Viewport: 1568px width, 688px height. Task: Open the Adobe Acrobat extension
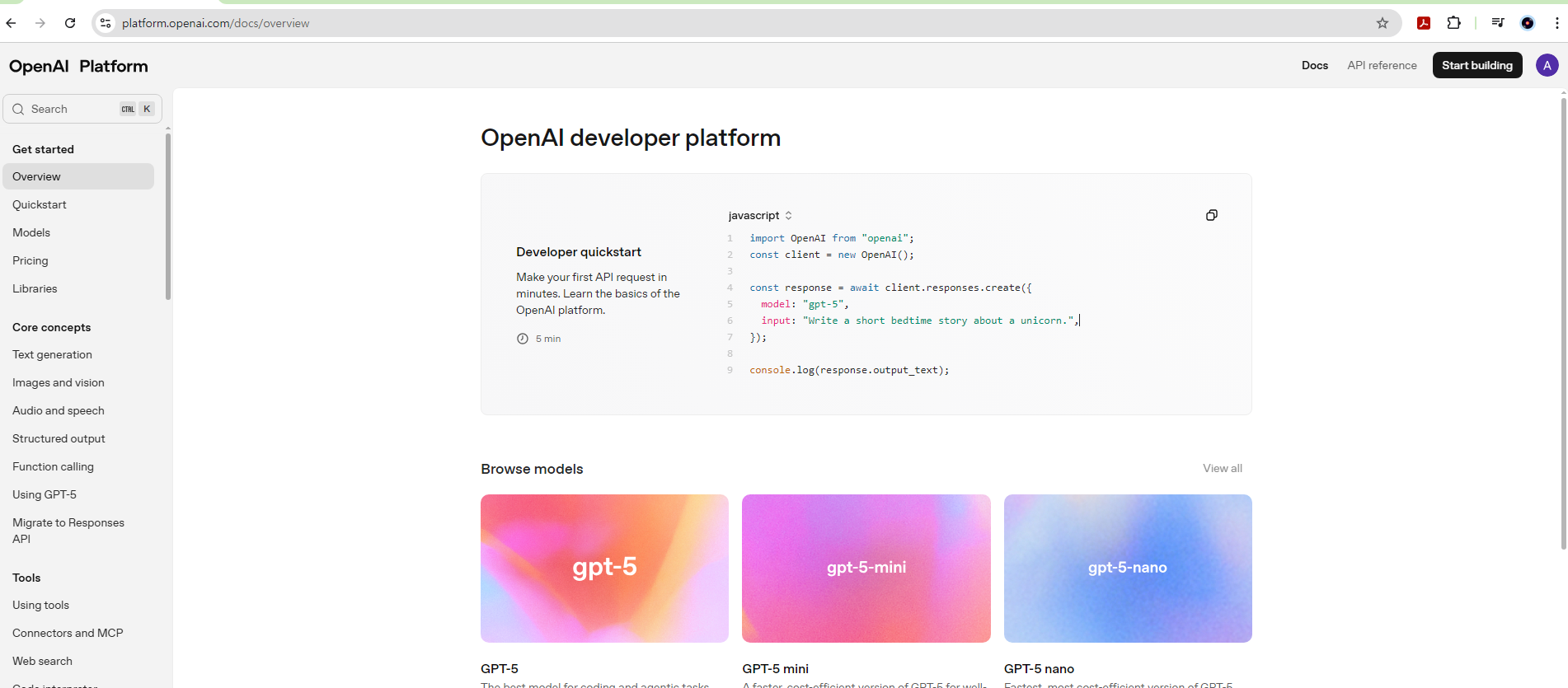[x=1424, y=23]
